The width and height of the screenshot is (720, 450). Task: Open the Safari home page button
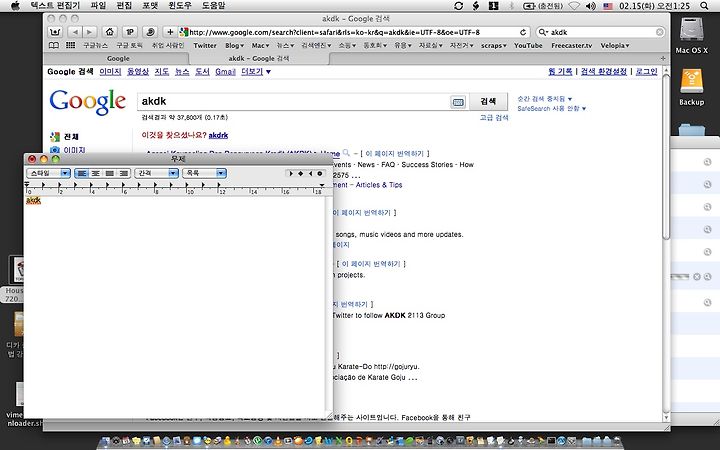pos(109,32)
